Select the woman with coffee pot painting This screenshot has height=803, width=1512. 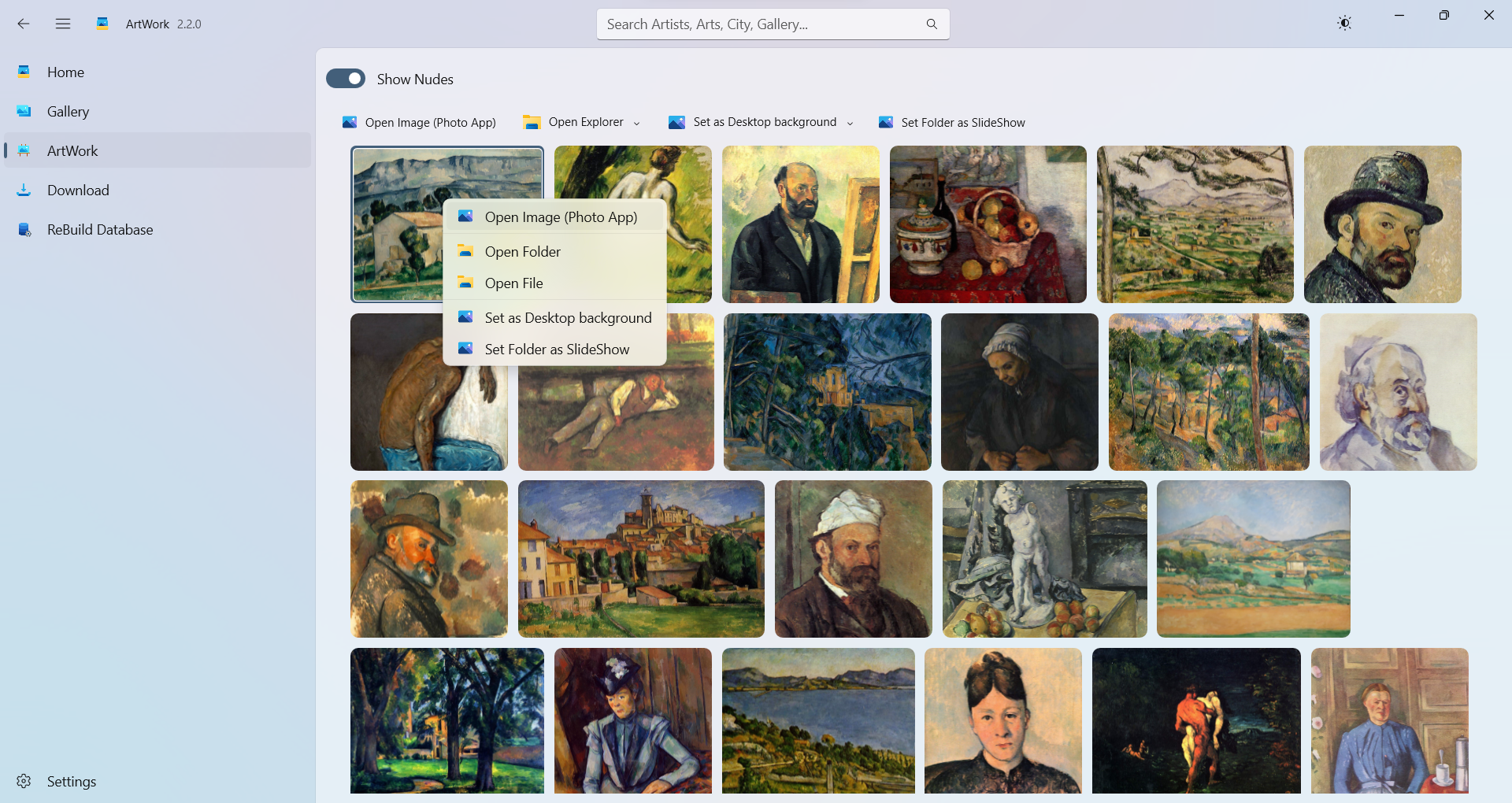1390,720
